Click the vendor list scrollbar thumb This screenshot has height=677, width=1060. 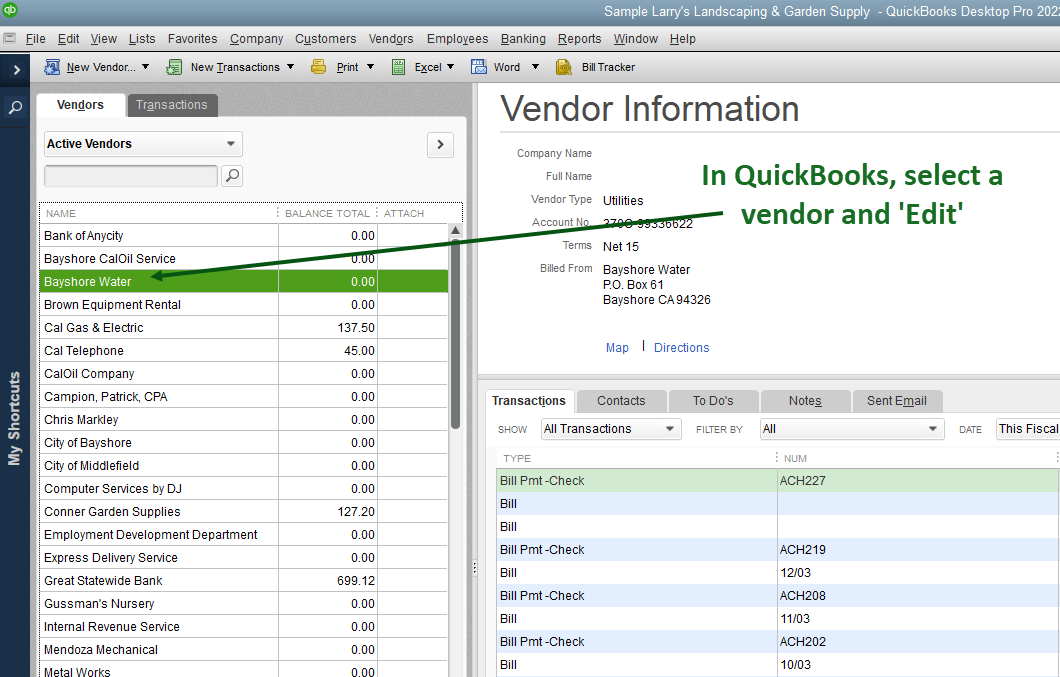click(456, 333)
